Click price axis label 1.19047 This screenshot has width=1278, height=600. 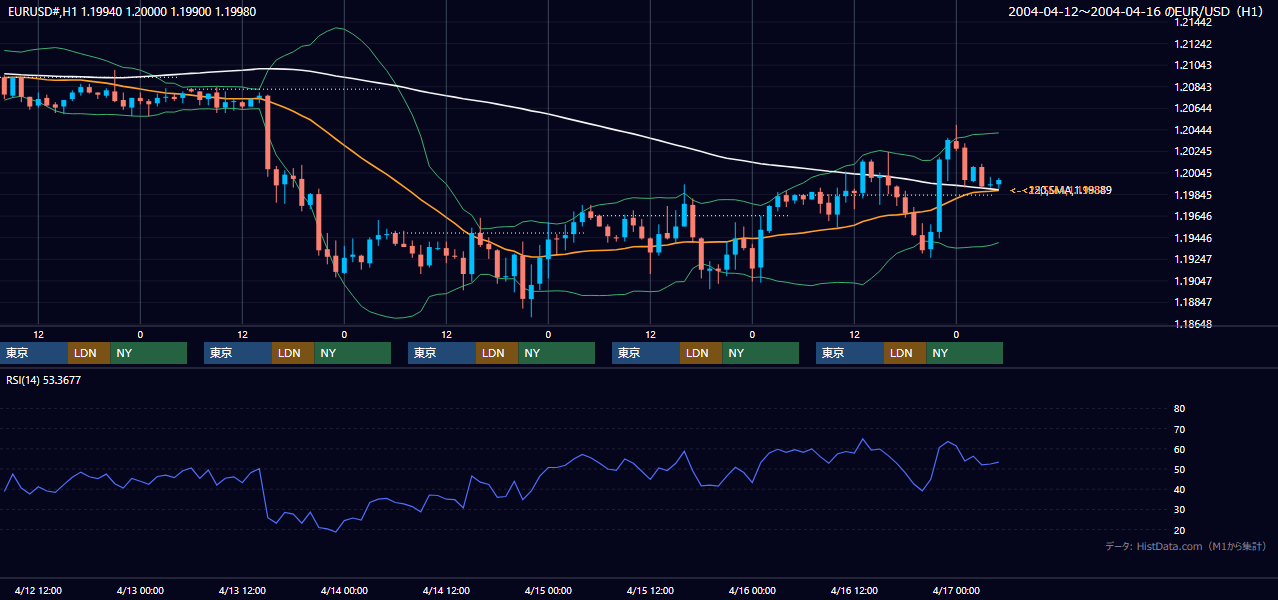[x=1194, y=281]
